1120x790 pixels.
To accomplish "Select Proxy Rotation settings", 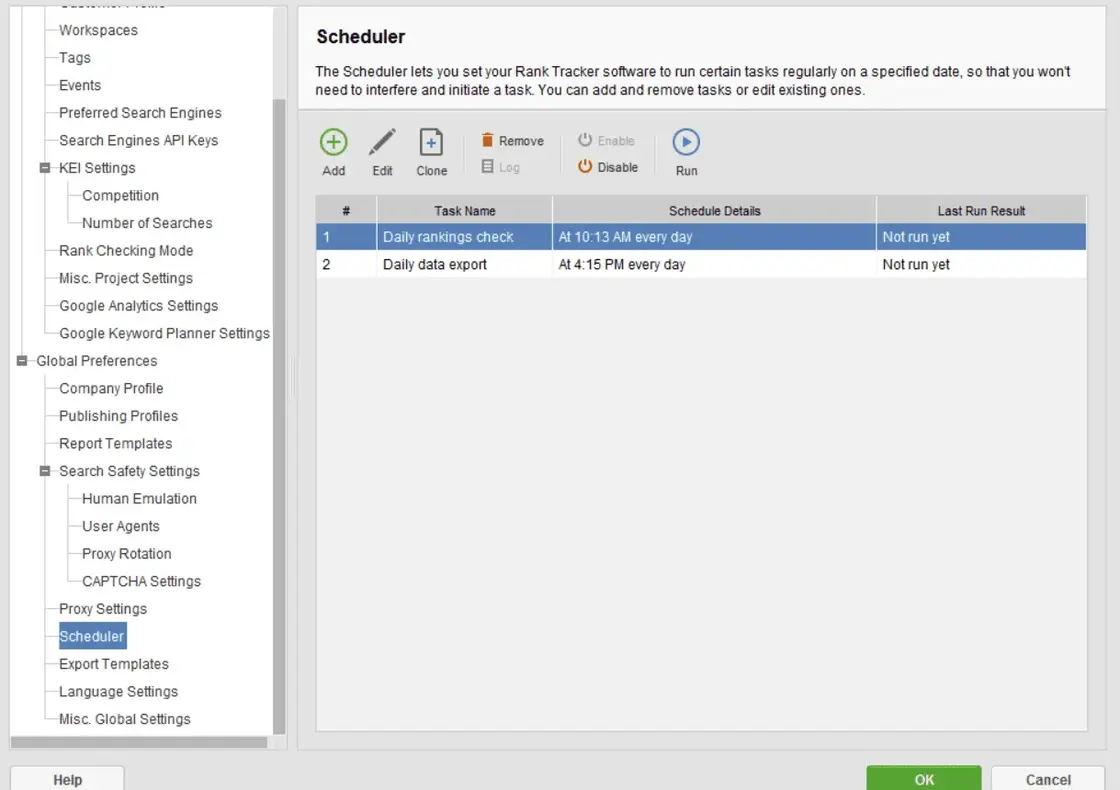I will coord(126,554).
